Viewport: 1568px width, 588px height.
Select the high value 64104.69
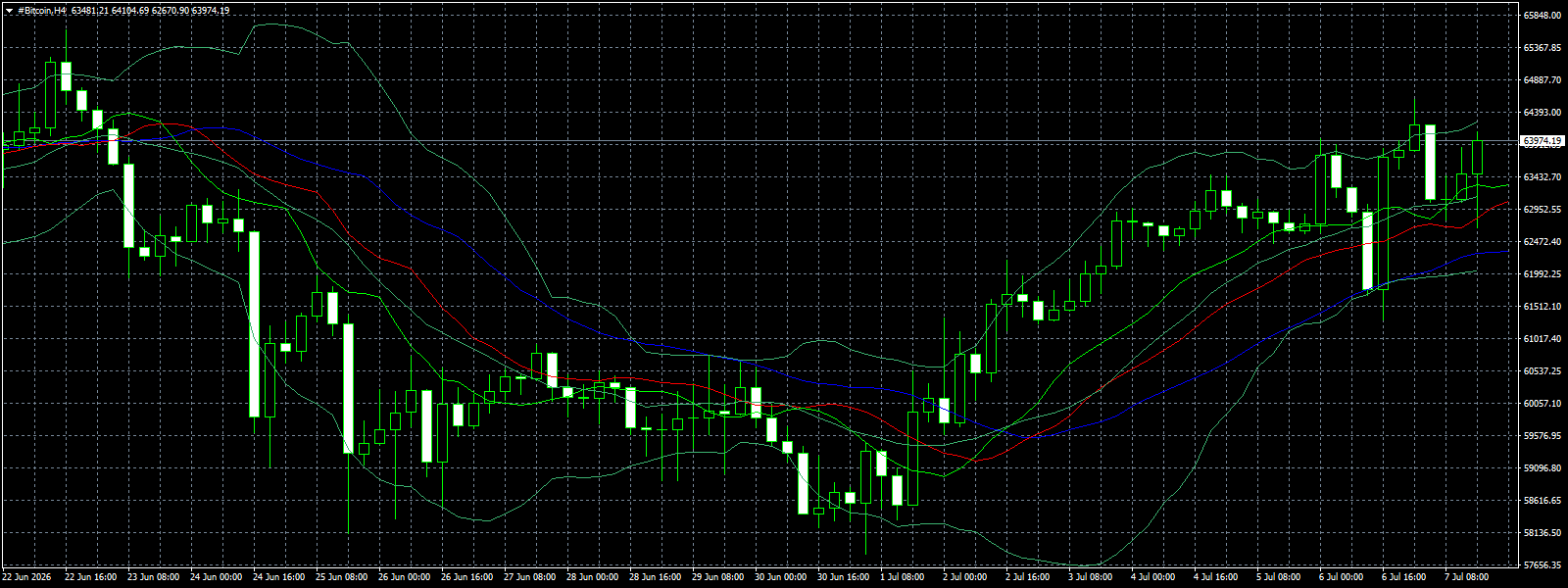click(130, 11)
